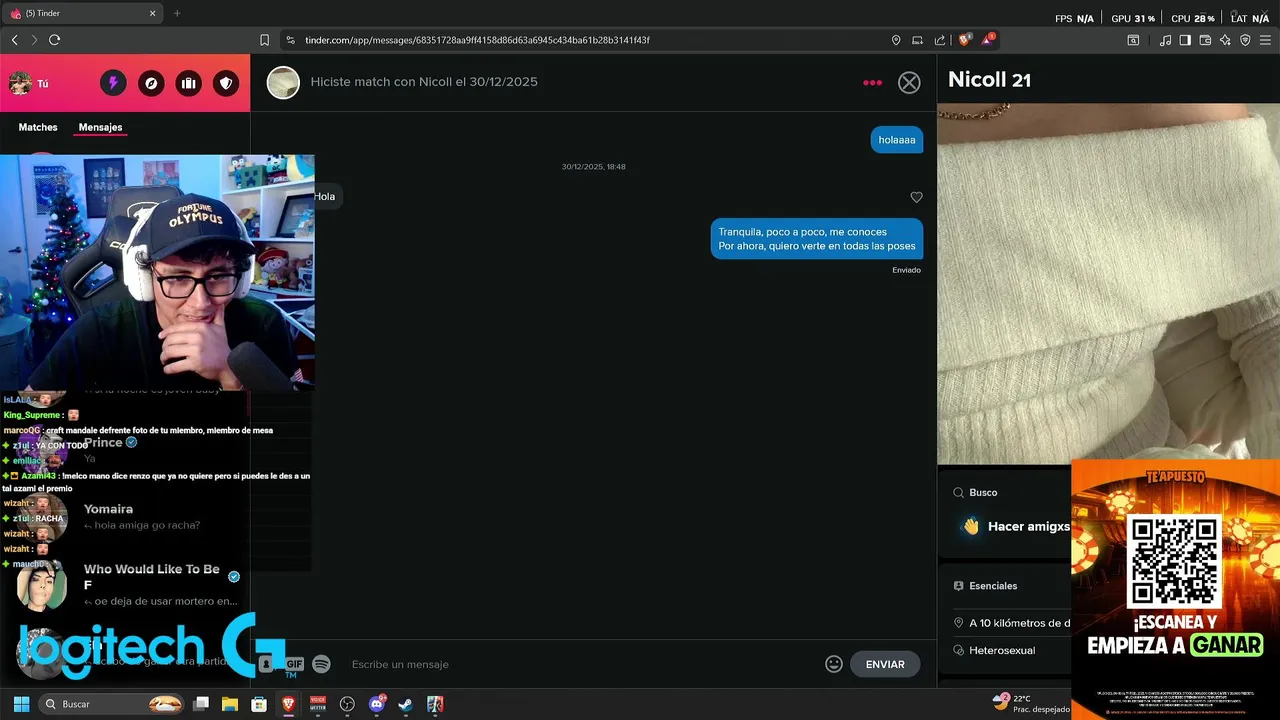This screenshot has width=1280, height=720.
Task: Open Brave VPN shield icon
Action: (1245, 40)
